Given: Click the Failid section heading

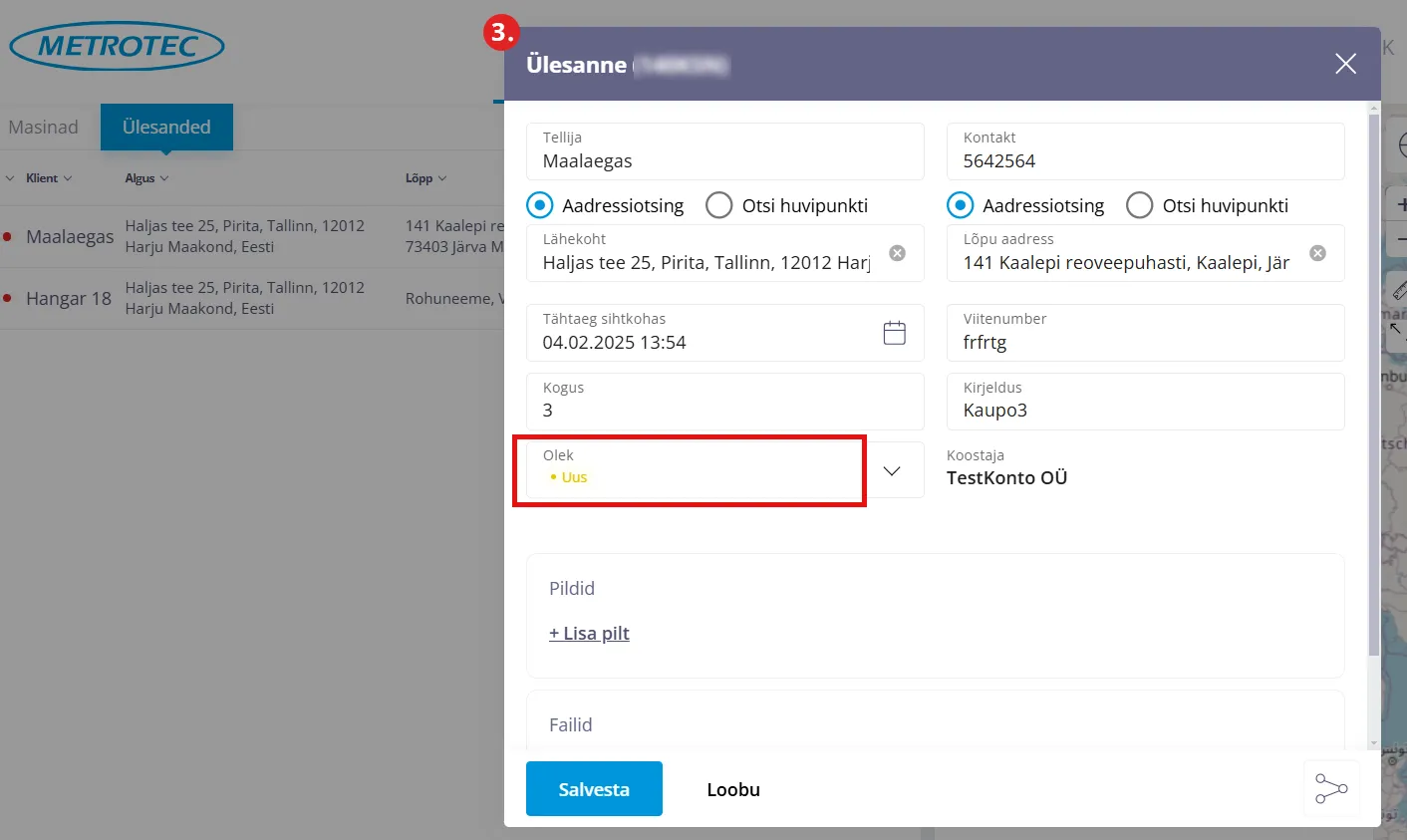Looking at the screenshot, I should 571,724.
